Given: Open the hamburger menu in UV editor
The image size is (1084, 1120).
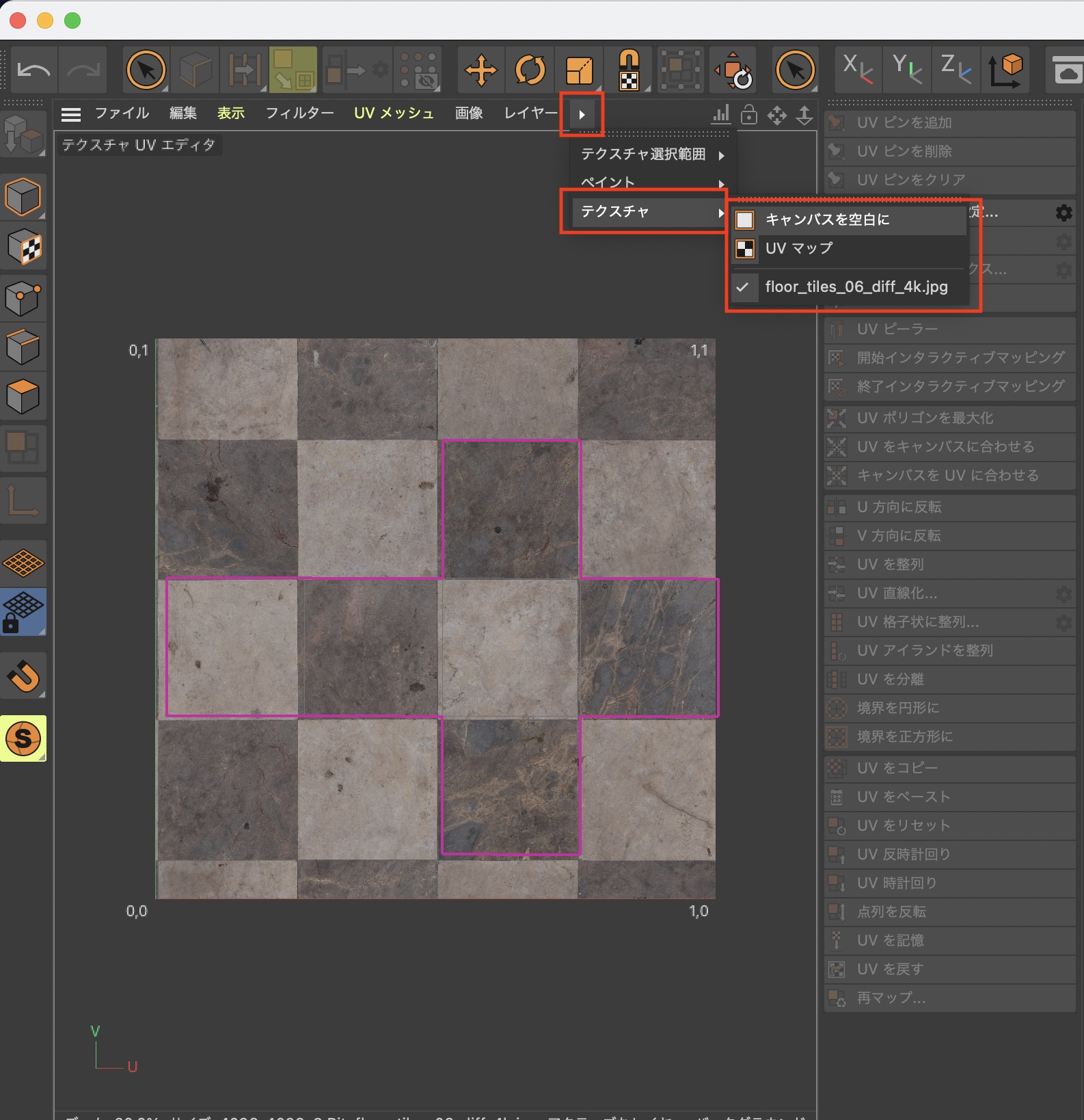Looking at the screenshot, I should pyautogui.click(x=71, y=114).
